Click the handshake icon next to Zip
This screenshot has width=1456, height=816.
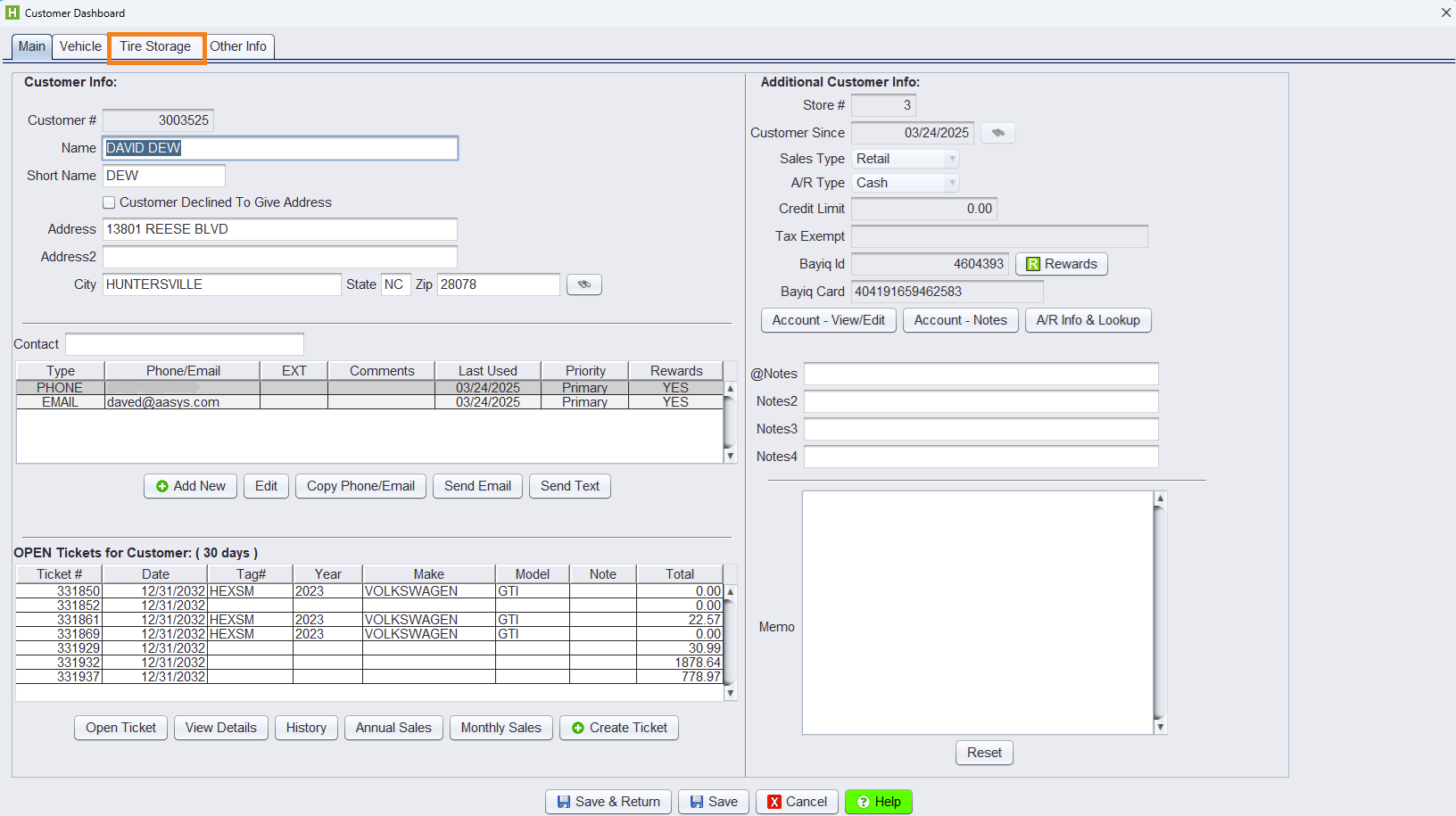pos(584,284)
